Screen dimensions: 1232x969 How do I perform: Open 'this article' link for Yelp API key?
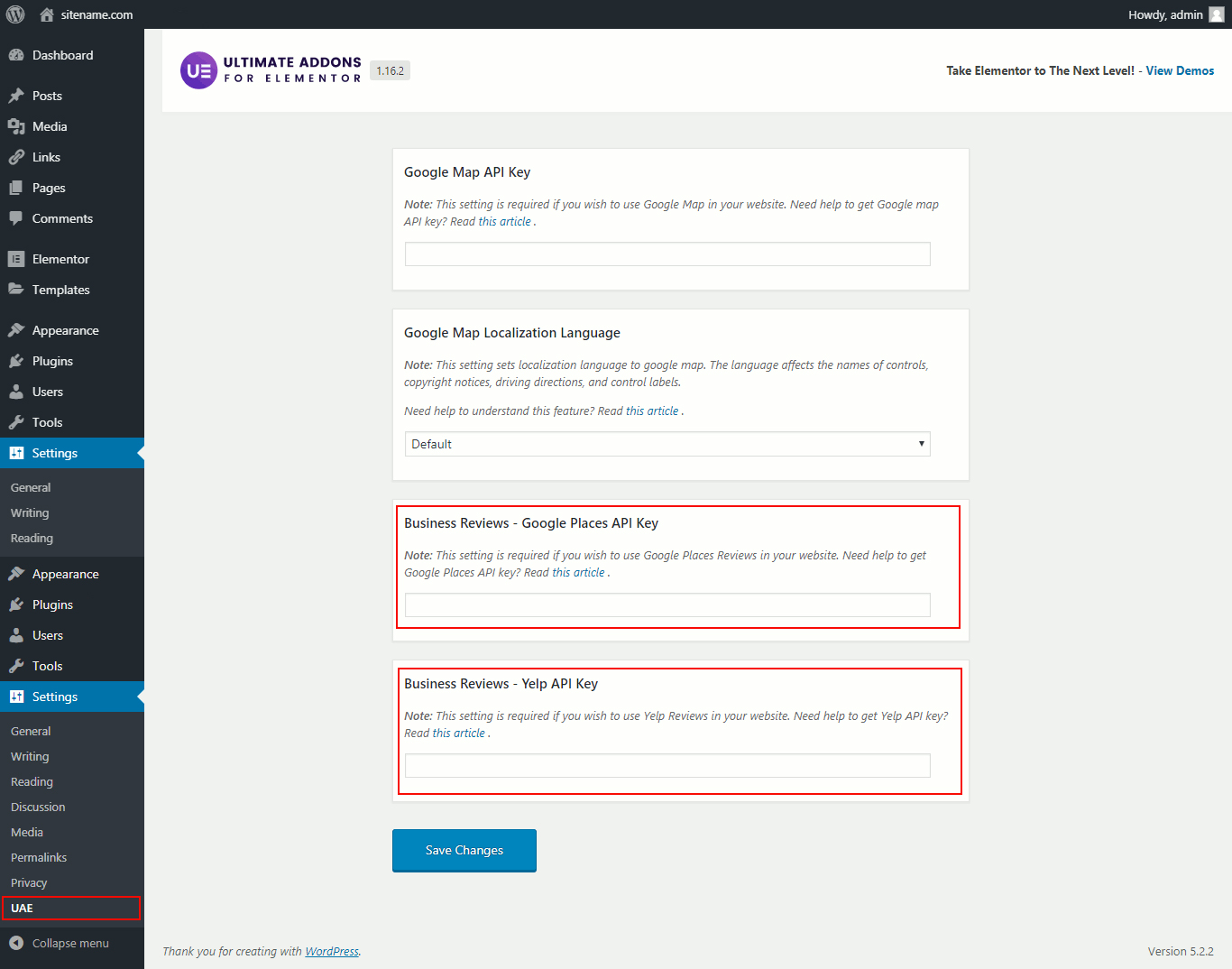point(459,733)
